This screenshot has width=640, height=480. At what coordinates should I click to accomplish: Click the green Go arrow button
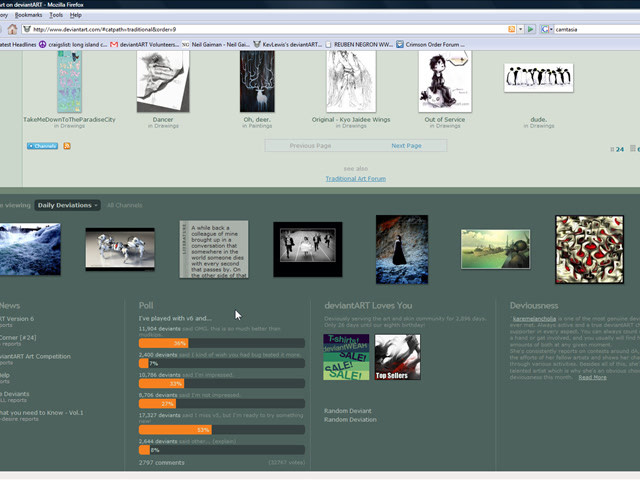point(530,29)
